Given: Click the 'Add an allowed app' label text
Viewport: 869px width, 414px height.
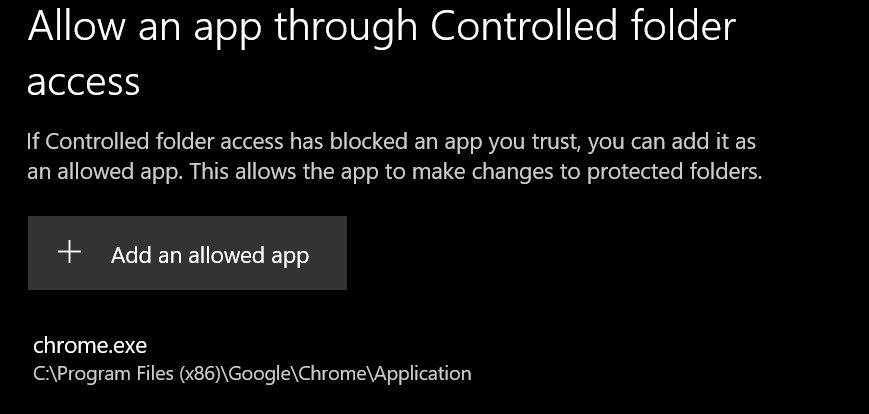Looking at the screenshot, I should click(210, 255).
